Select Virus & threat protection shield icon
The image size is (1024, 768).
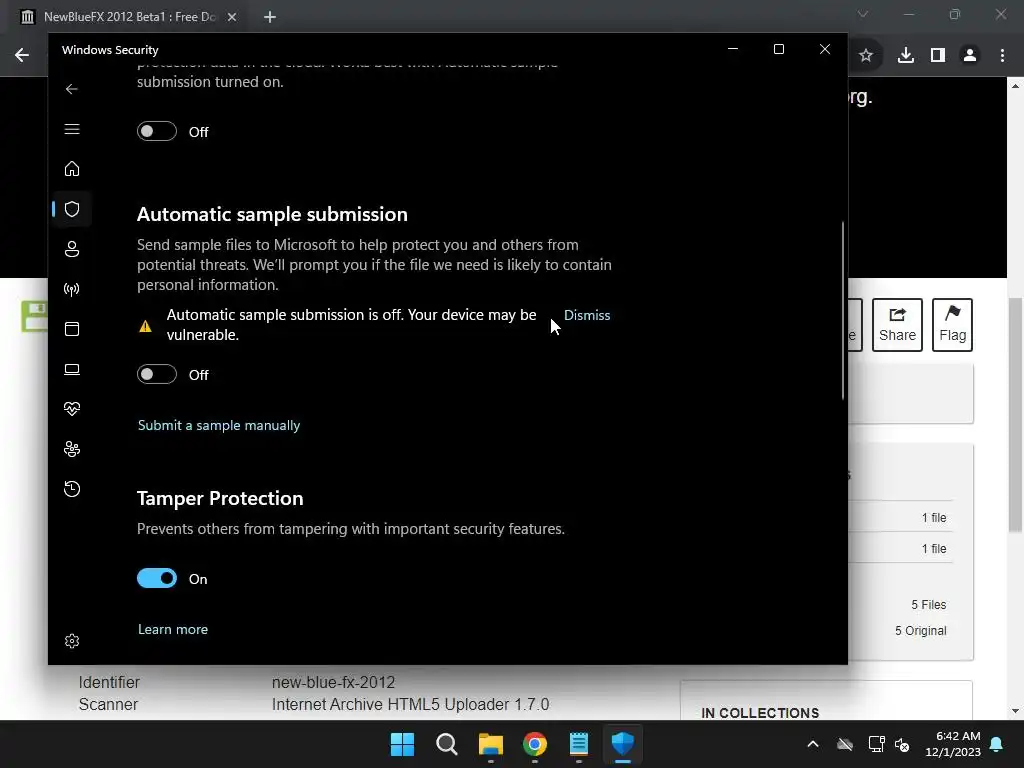coord(72,209)
